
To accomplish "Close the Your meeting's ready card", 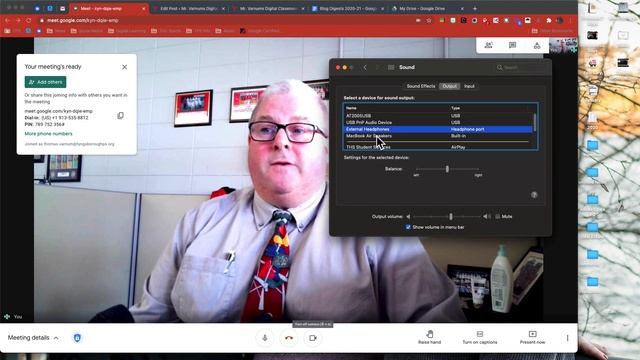I will (x=124, y=67).
